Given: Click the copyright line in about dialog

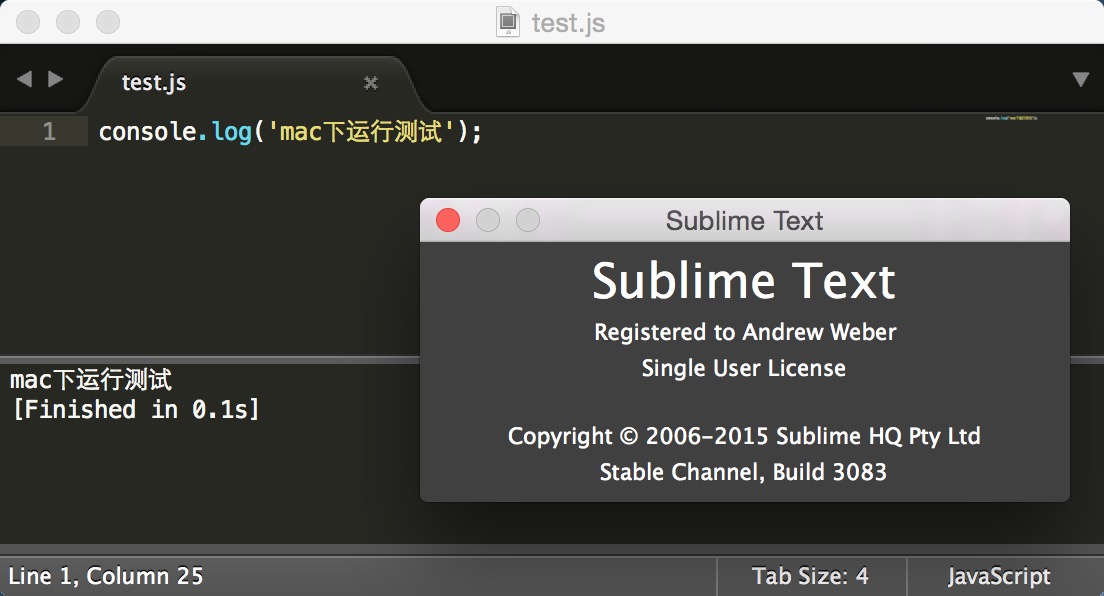Looking at the screenshot, I should coord(744,436).
